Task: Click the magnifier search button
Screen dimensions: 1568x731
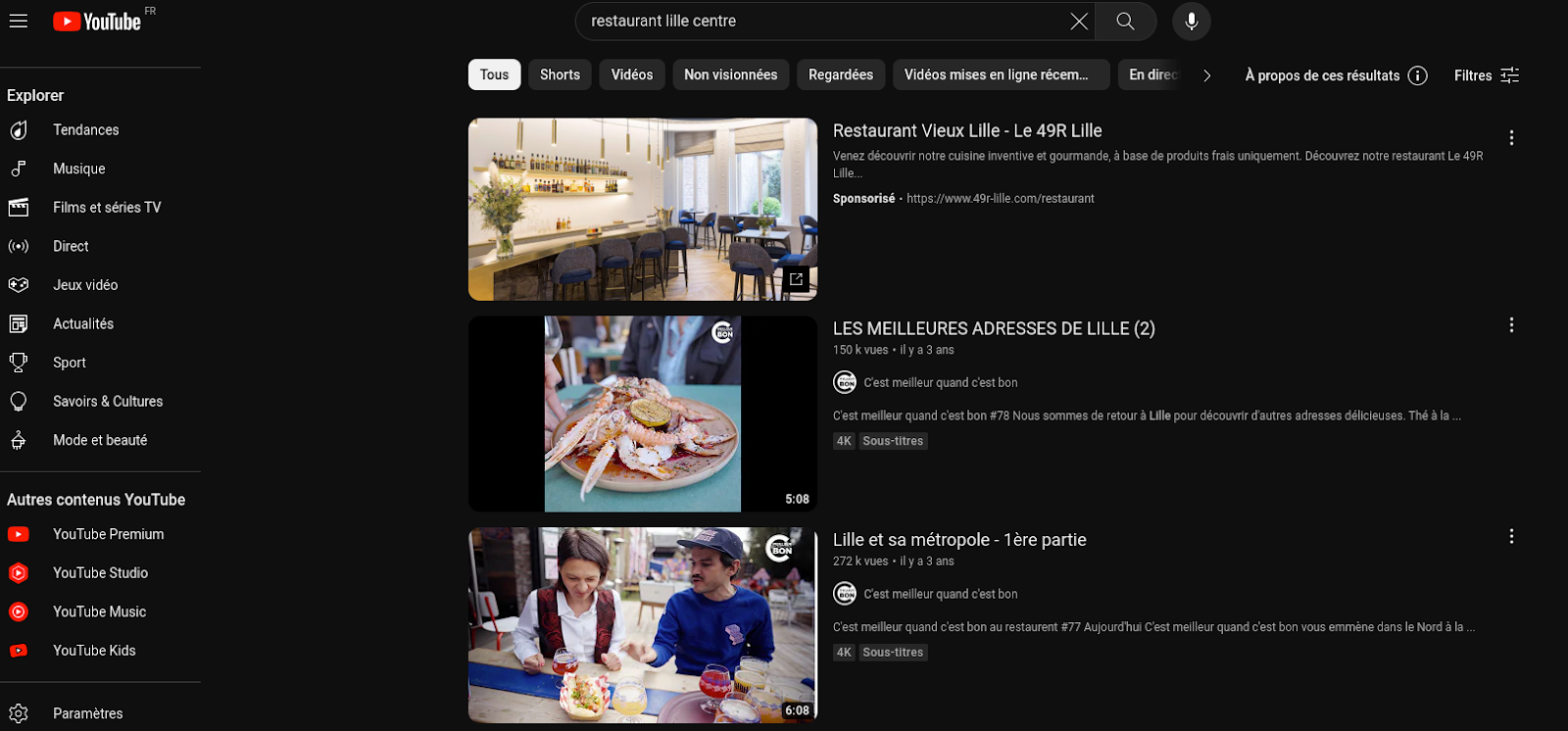Action: (1125, 22)
